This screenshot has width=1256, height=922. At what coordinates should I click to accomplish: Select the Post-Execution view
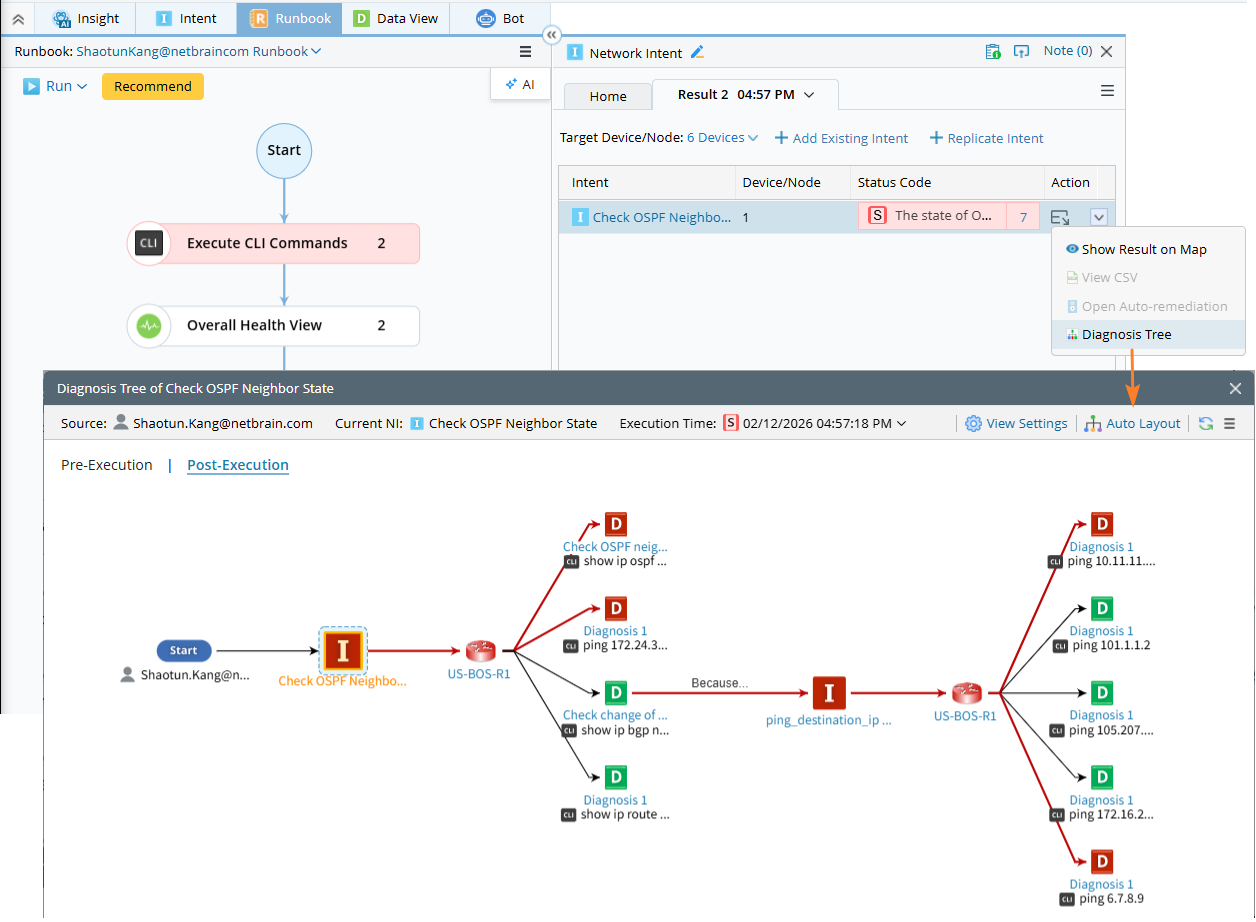coord(238,465)
